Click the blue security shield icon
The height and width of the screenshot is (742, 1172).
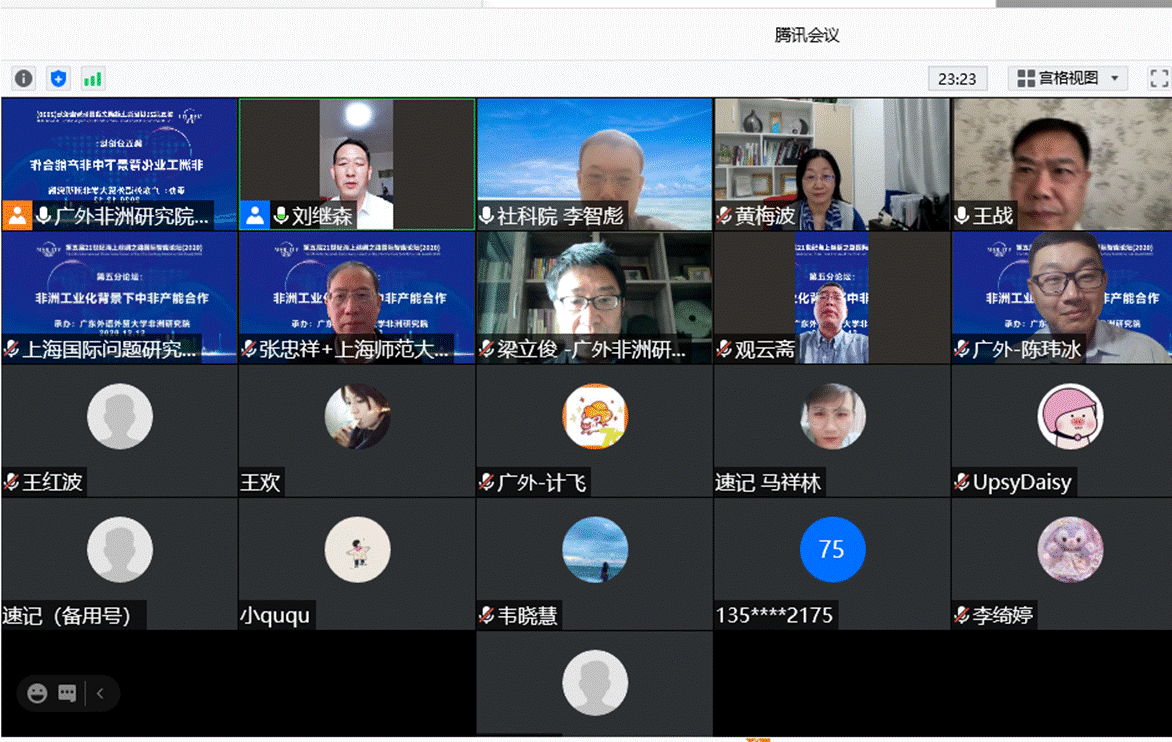tap(58, 78)
